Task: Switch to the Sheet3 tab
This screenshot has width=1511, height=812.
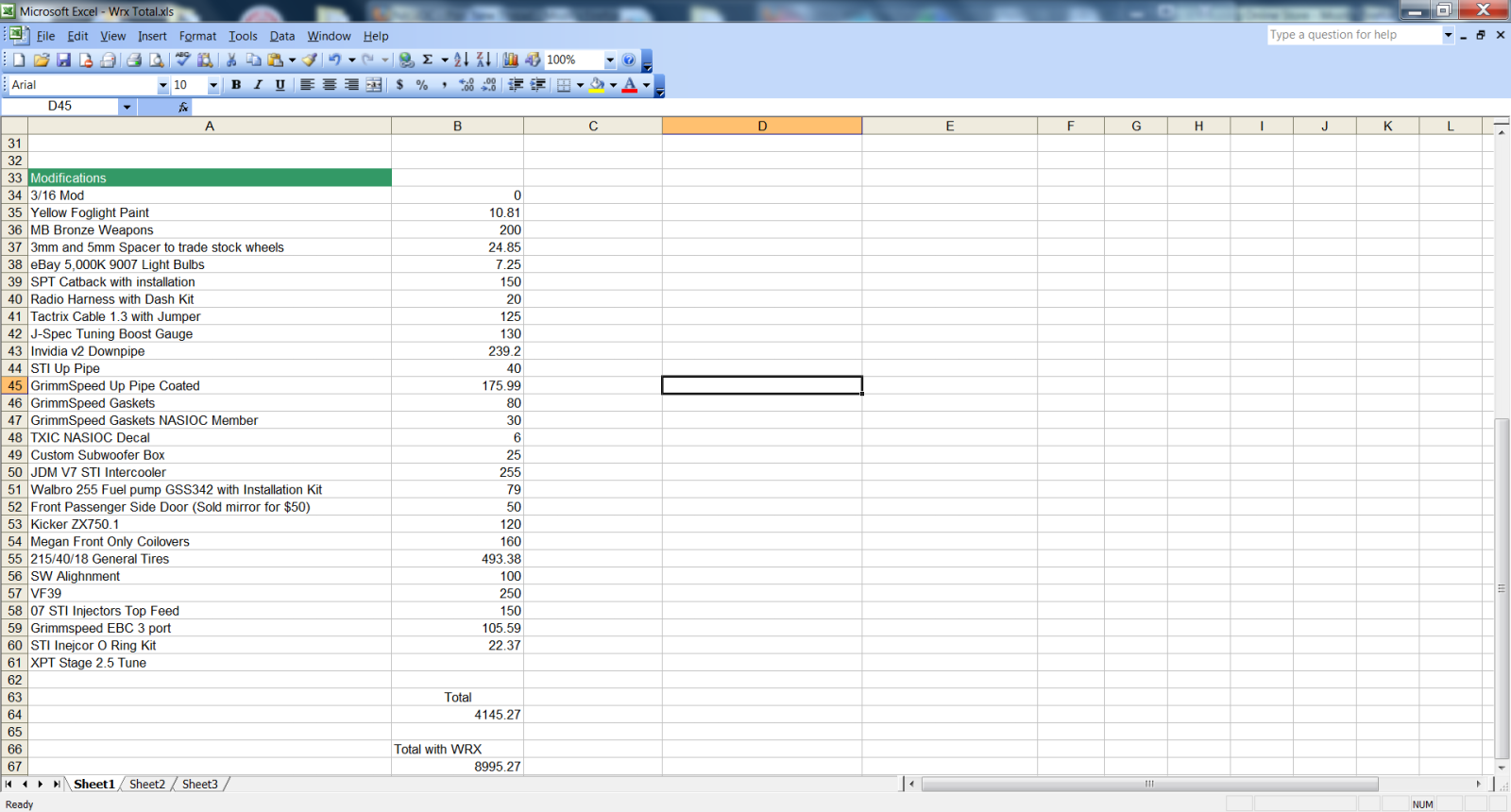Action: pos(199,785)
